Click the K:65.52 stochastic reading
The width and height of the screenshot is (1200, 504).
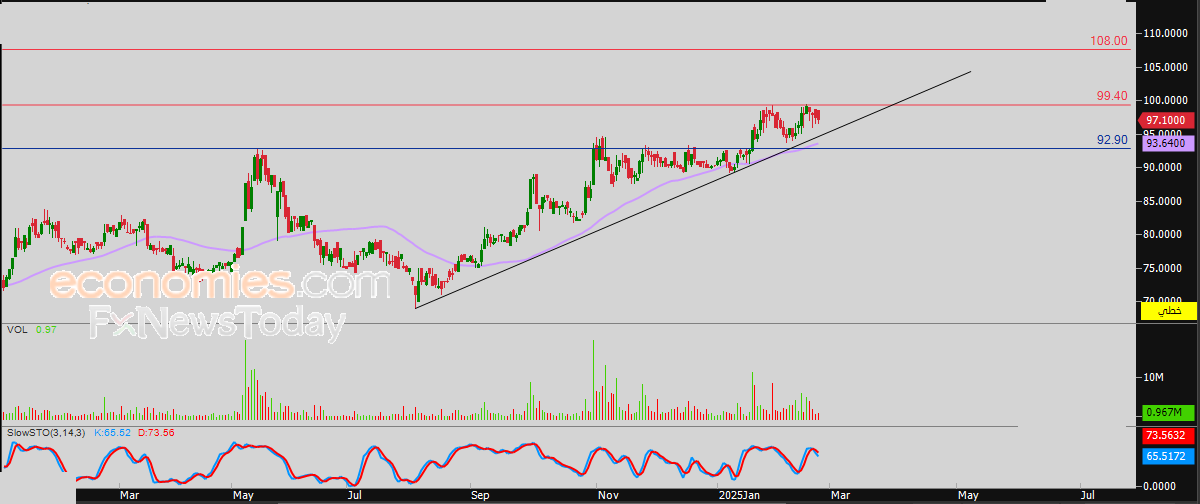[111, 432]
